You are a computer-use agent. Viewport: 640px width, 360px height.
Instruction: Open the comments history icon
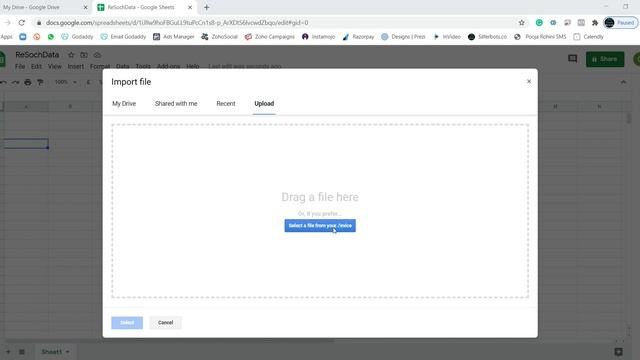[572, 59]
